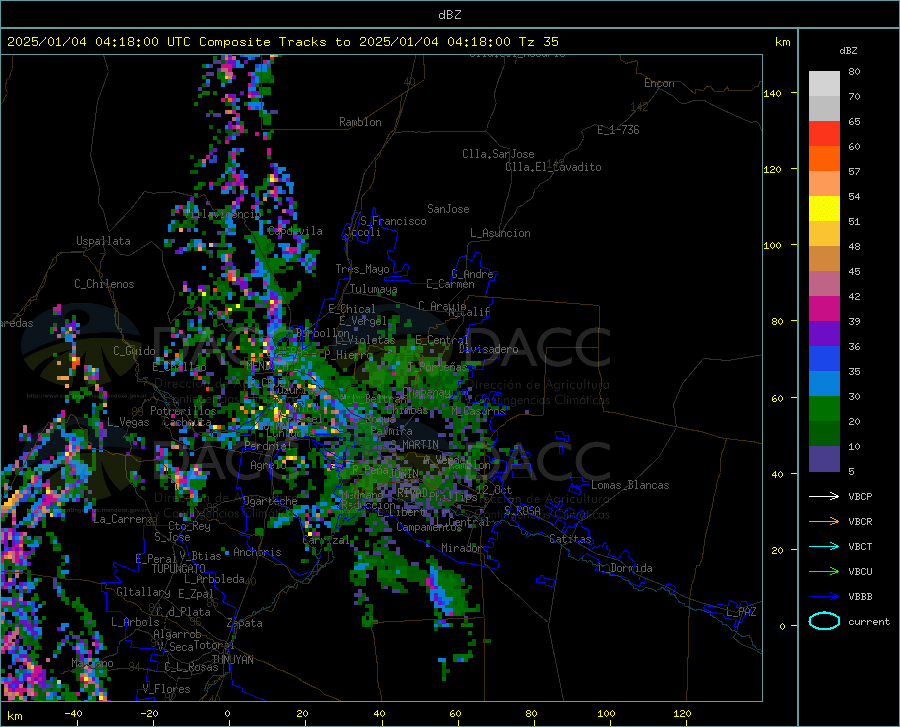Click the L_Vegas map label
The width and height of the screenshot is (900, 727).
point(128,422)
